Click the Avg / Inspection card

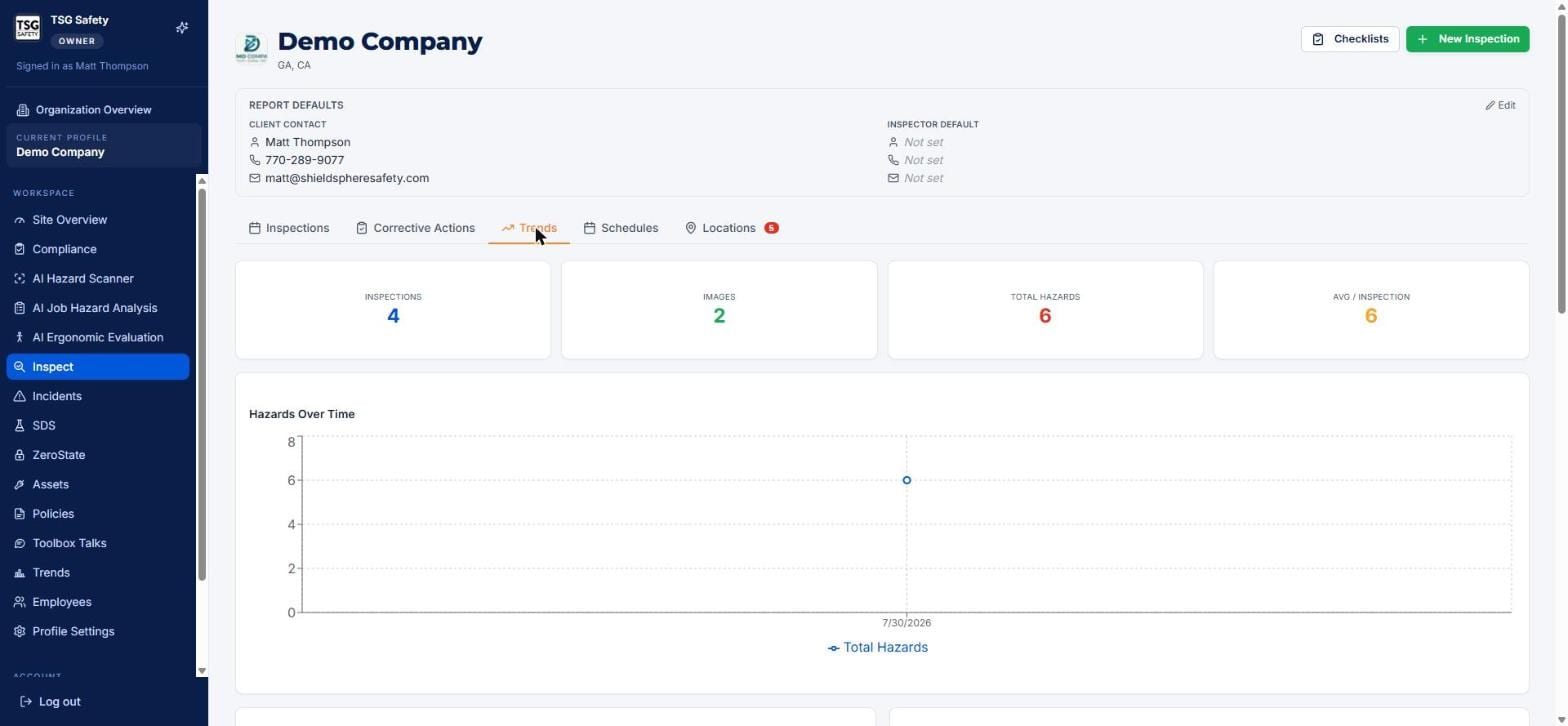click(x=1371, y=310)
